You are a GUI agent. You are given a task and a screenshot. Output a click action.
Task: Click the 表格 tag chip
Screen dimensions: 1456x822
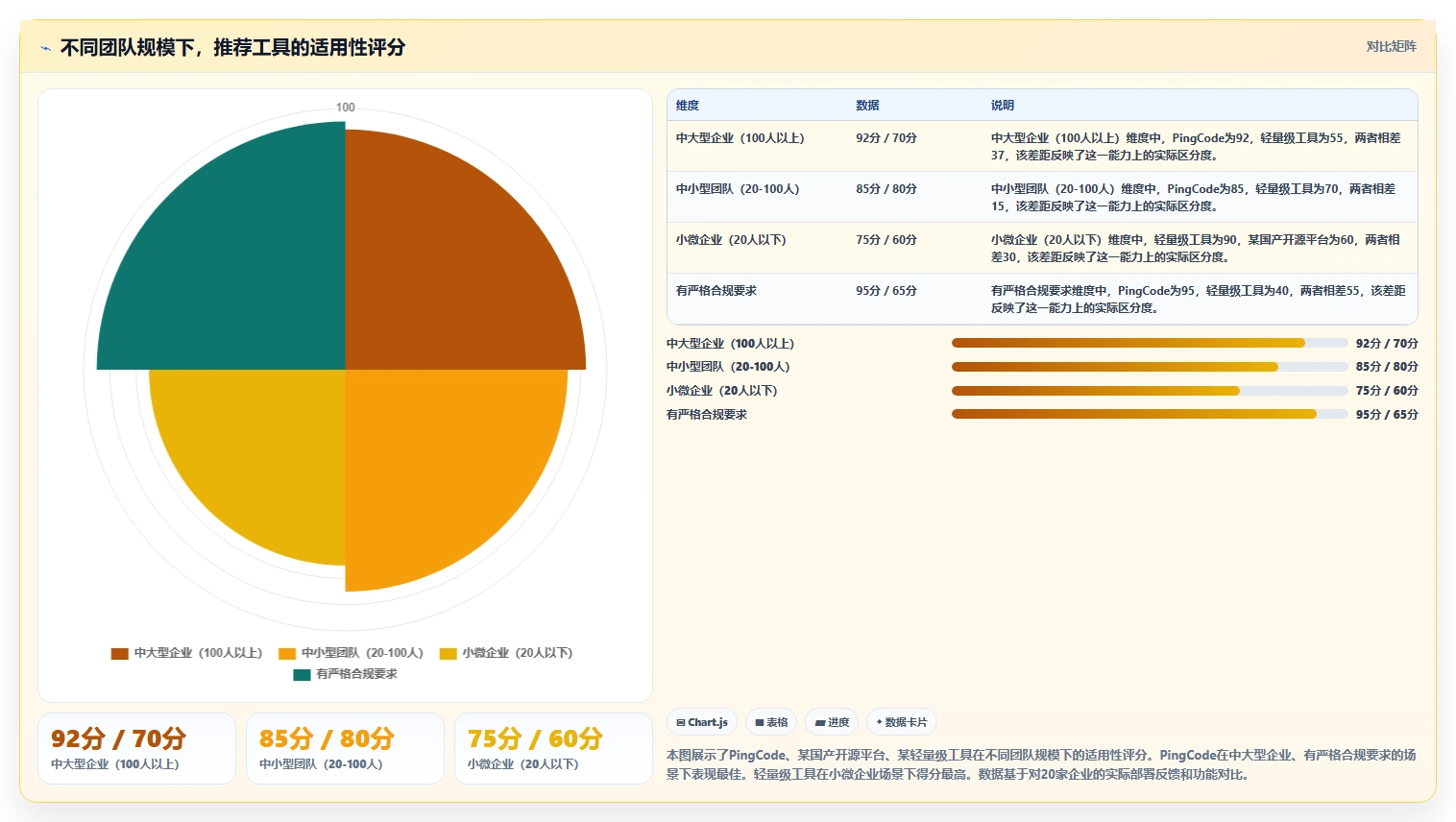771,722
